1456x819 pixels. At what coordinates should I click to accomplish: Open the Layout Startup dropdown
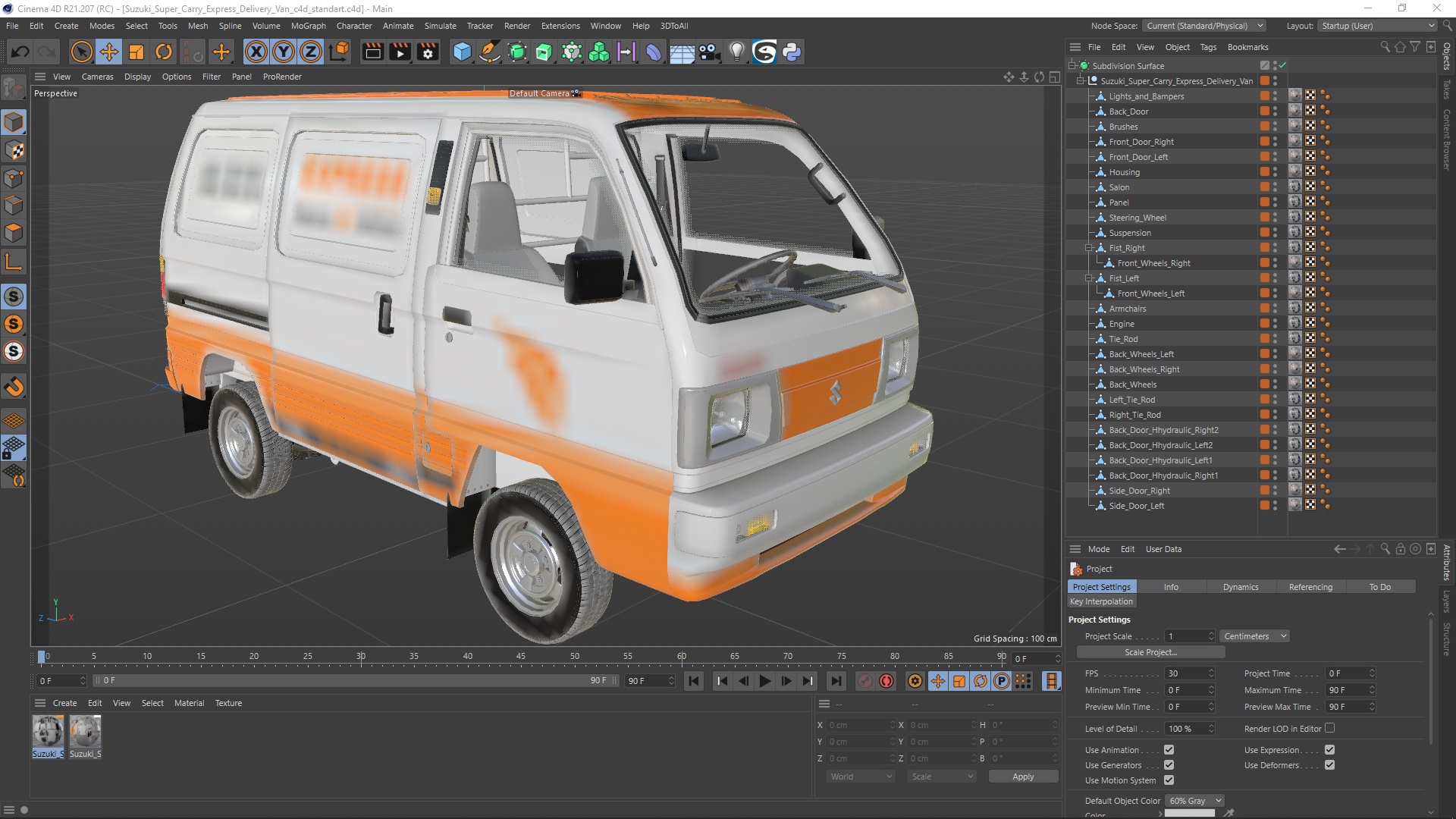[x=1377, y=26]
